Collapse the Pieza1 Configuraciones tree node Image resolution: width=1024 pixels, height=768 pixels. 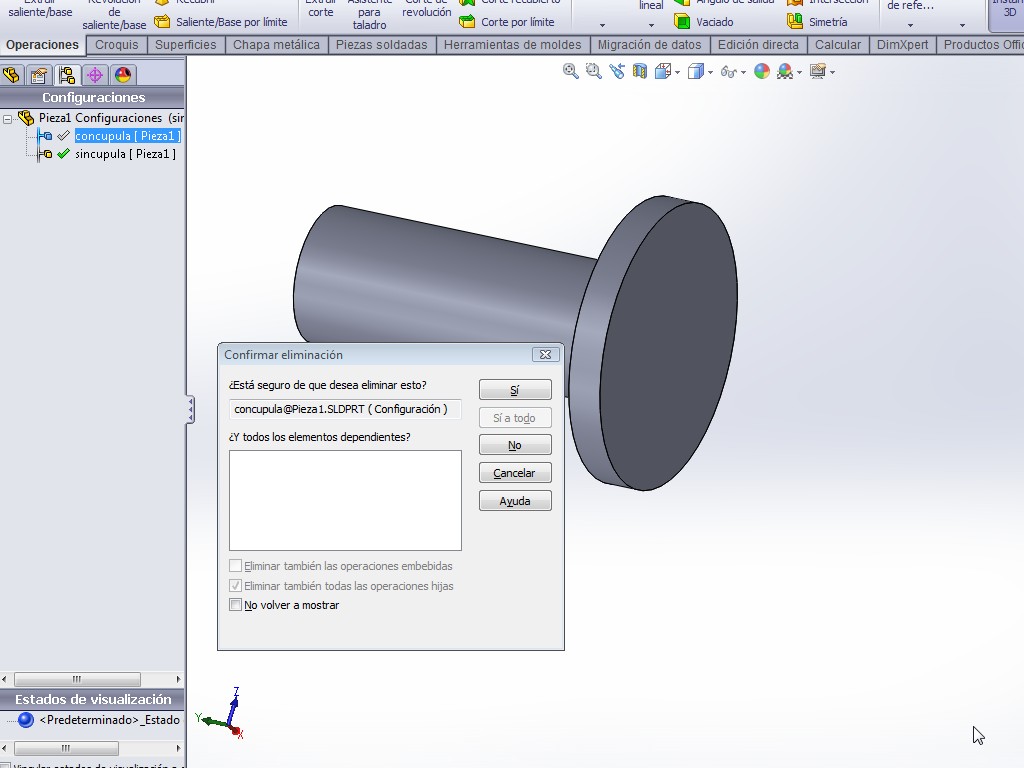pyautogui.click(x=8, y=119)
